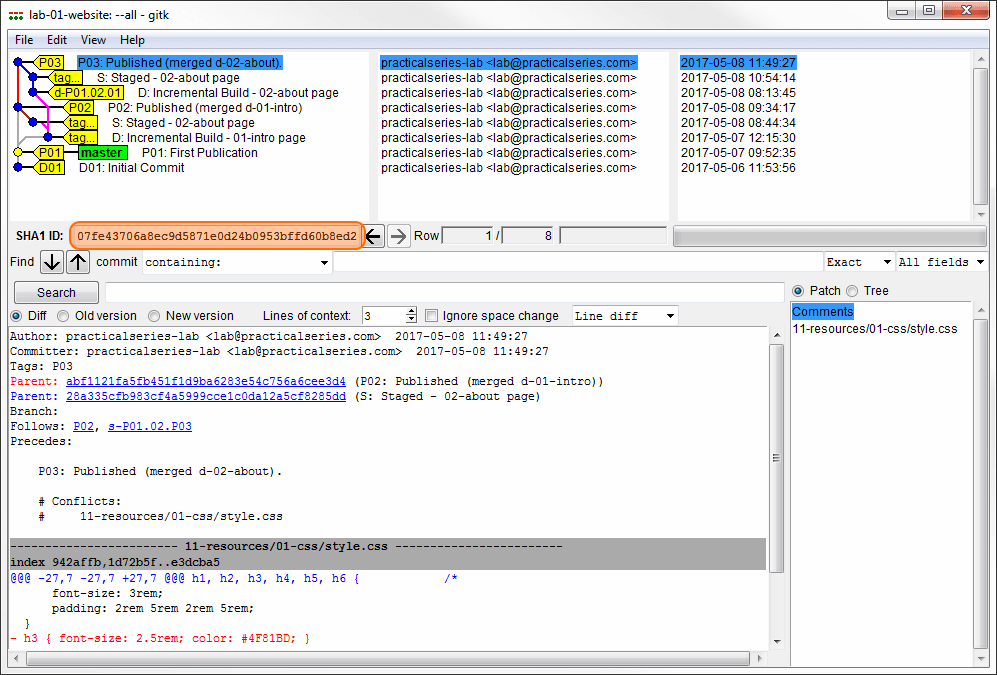Click the date 2017-05-08 10:54:14

point(738,78)
